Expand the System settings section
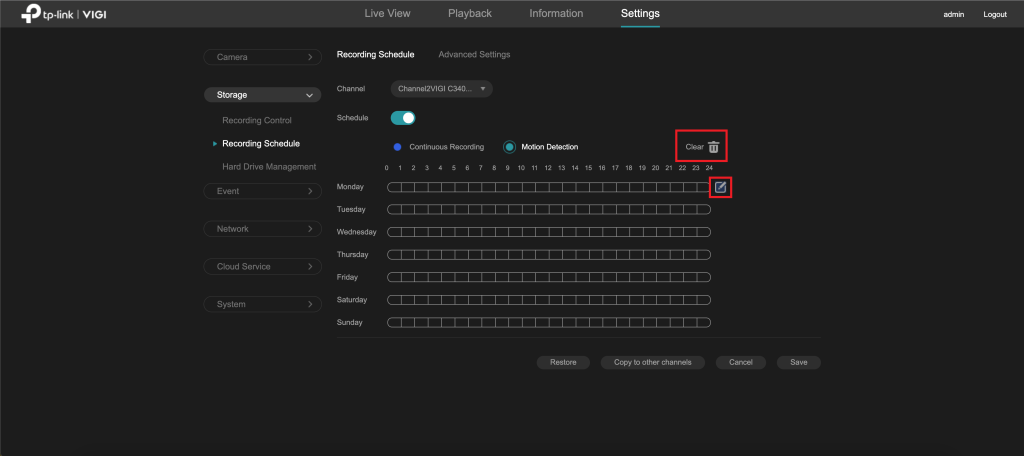1024x456 pixels. click(263, 304)
